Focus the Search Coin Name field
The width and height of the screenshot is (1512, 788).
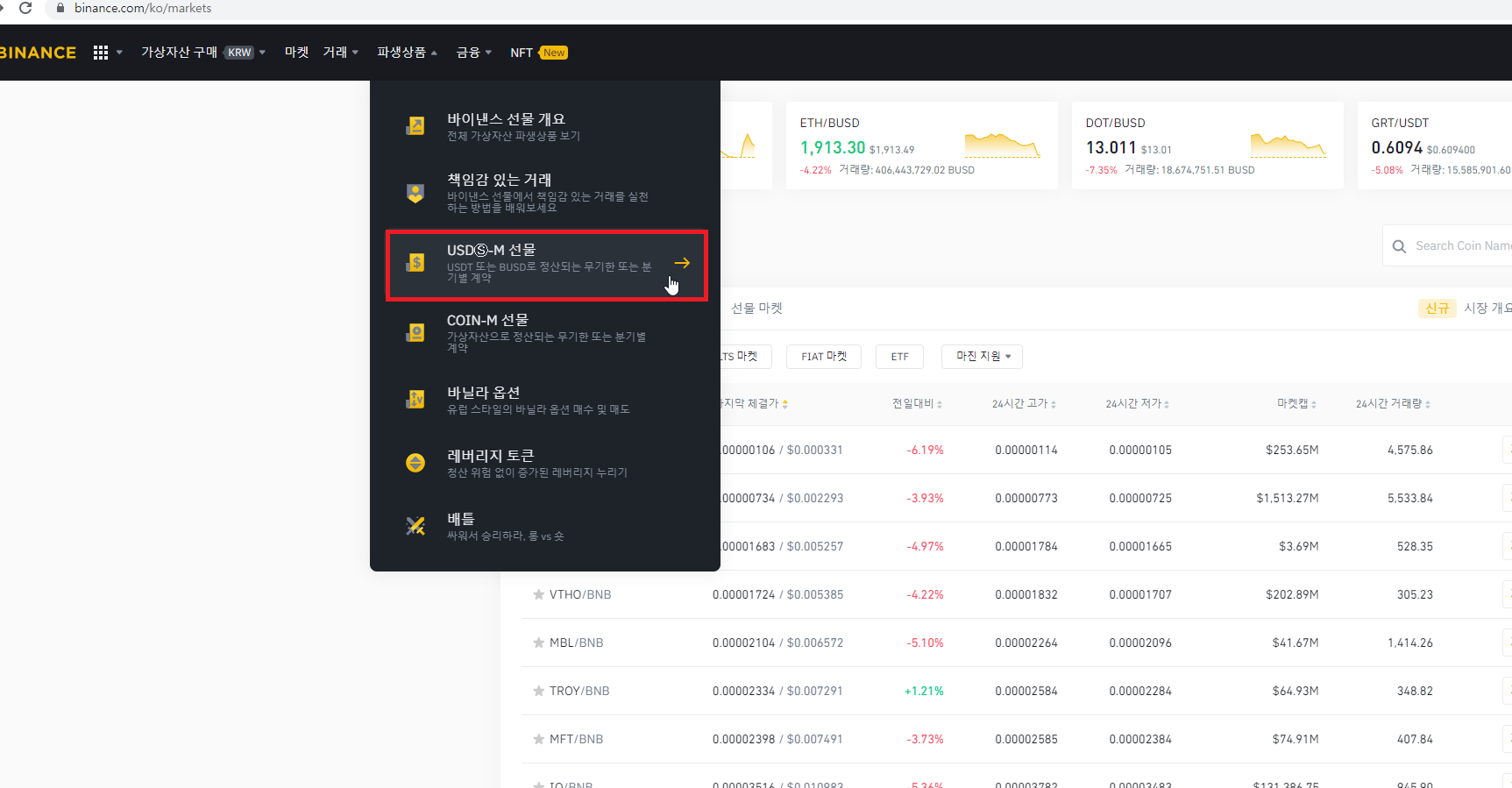coord(1448,246)
